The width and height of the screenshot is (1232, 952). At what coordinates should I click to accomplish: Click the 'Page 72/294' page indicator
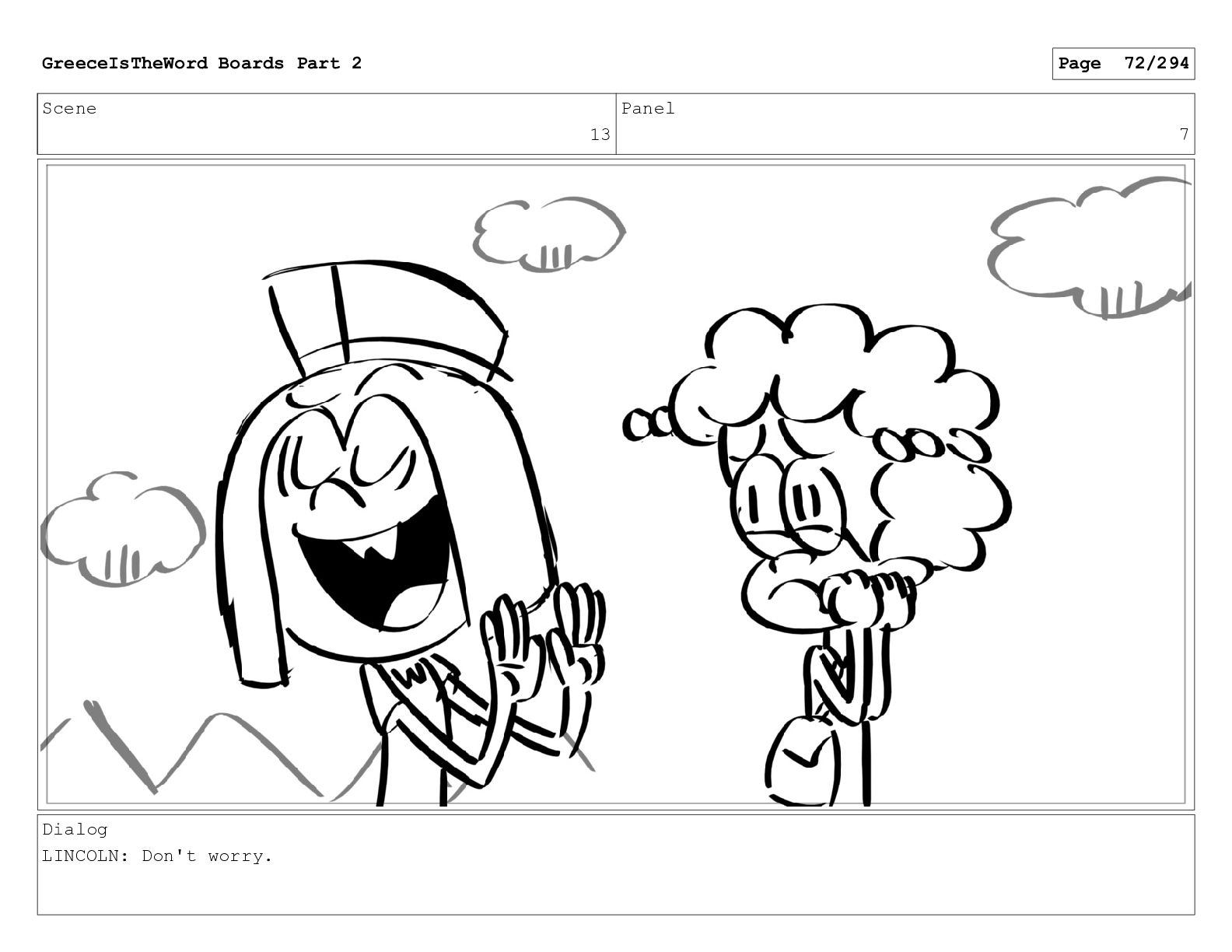point(1123,64)
